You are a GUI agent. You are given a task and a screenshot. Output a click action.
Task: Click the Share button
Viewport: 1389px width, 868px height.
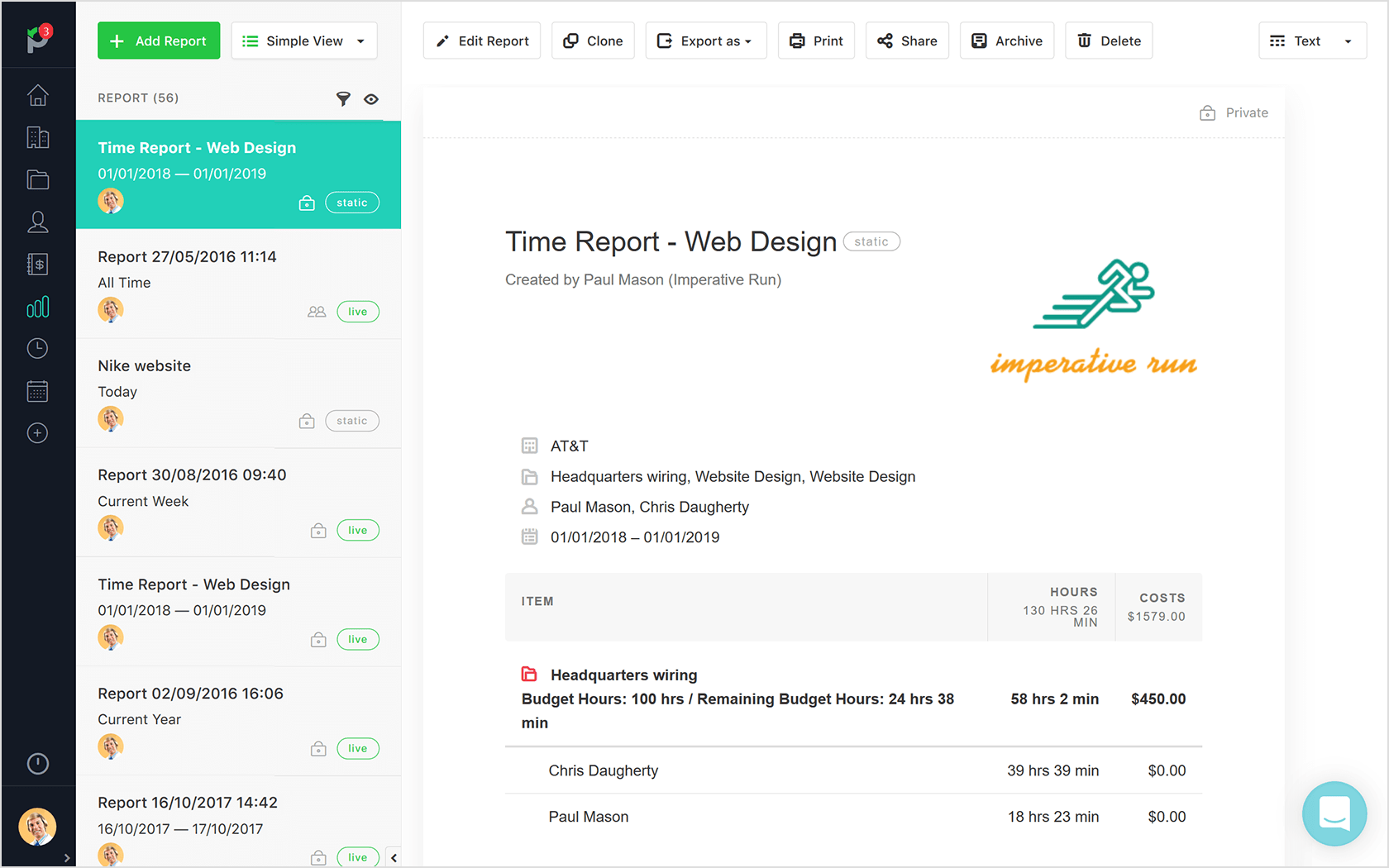[907, 40]
